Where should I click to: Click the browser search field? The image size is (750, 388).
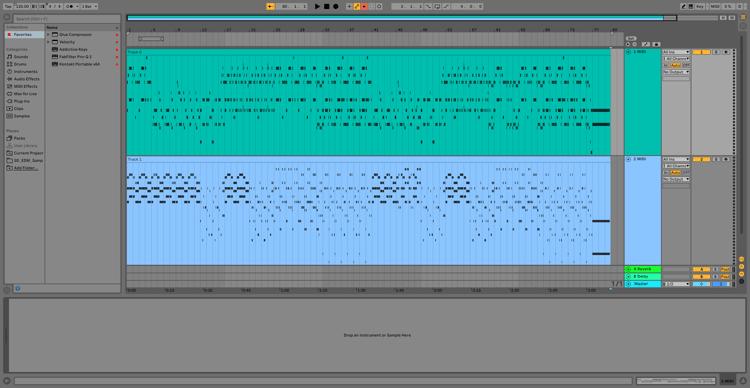pos(66,19)
